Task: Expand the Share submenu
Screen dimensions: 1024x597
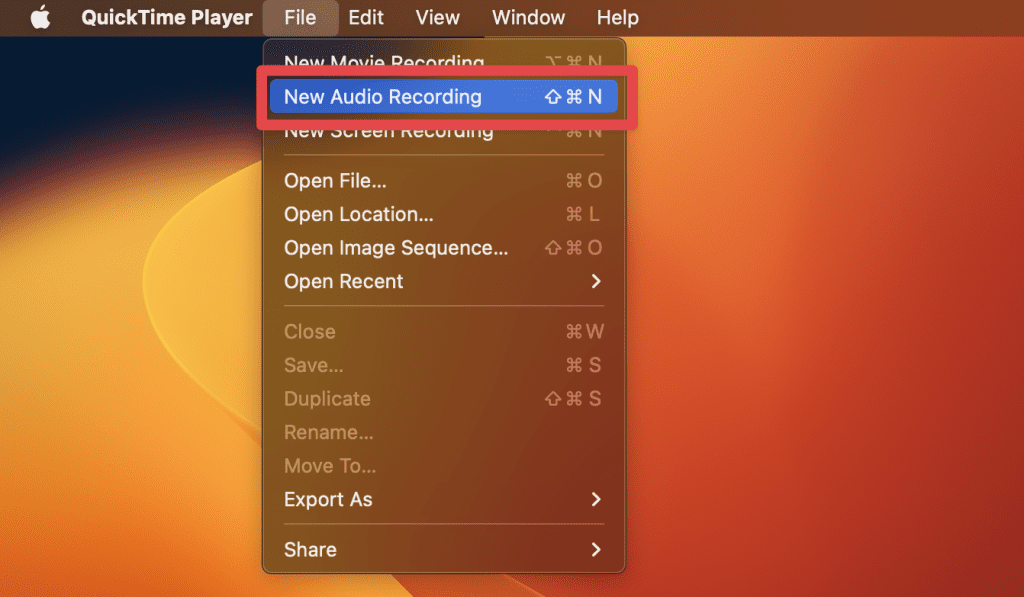Action: pos(444,550)
